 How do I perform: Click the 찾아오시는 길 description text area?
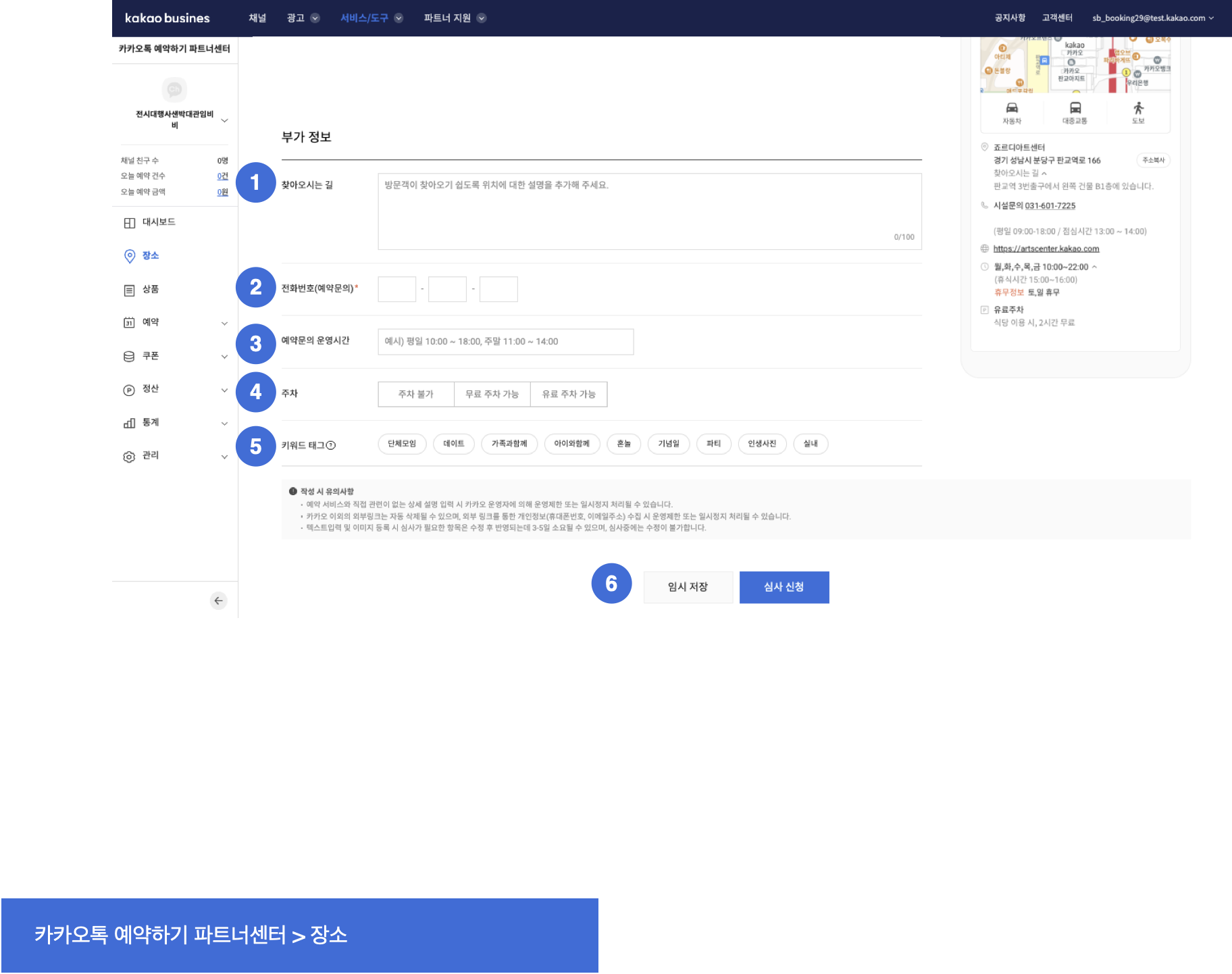pyautogui.click(x=649, y=211)
